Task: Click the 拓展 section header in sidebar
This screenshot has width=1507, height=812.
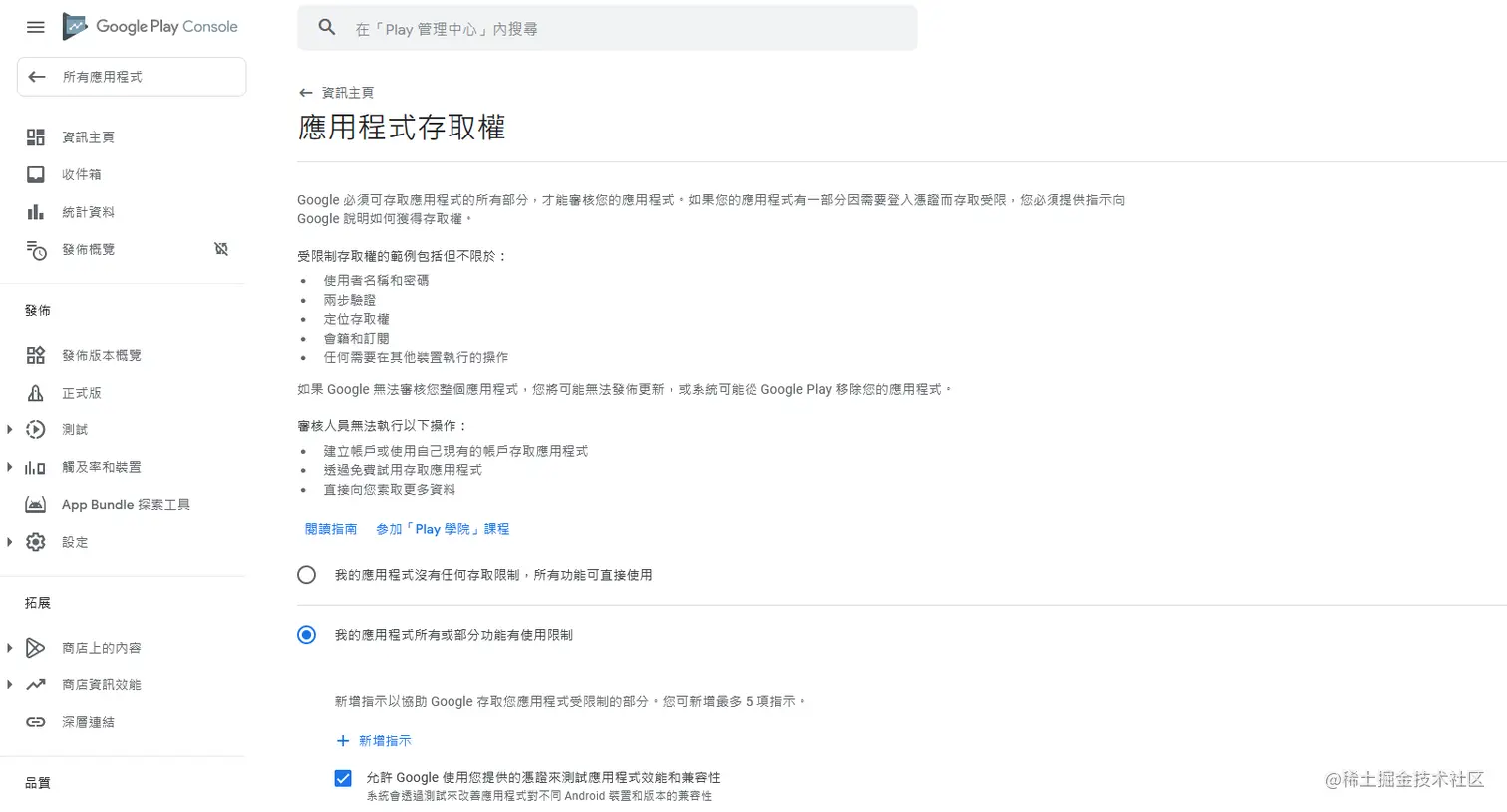Action: click(x=38, y=603)
